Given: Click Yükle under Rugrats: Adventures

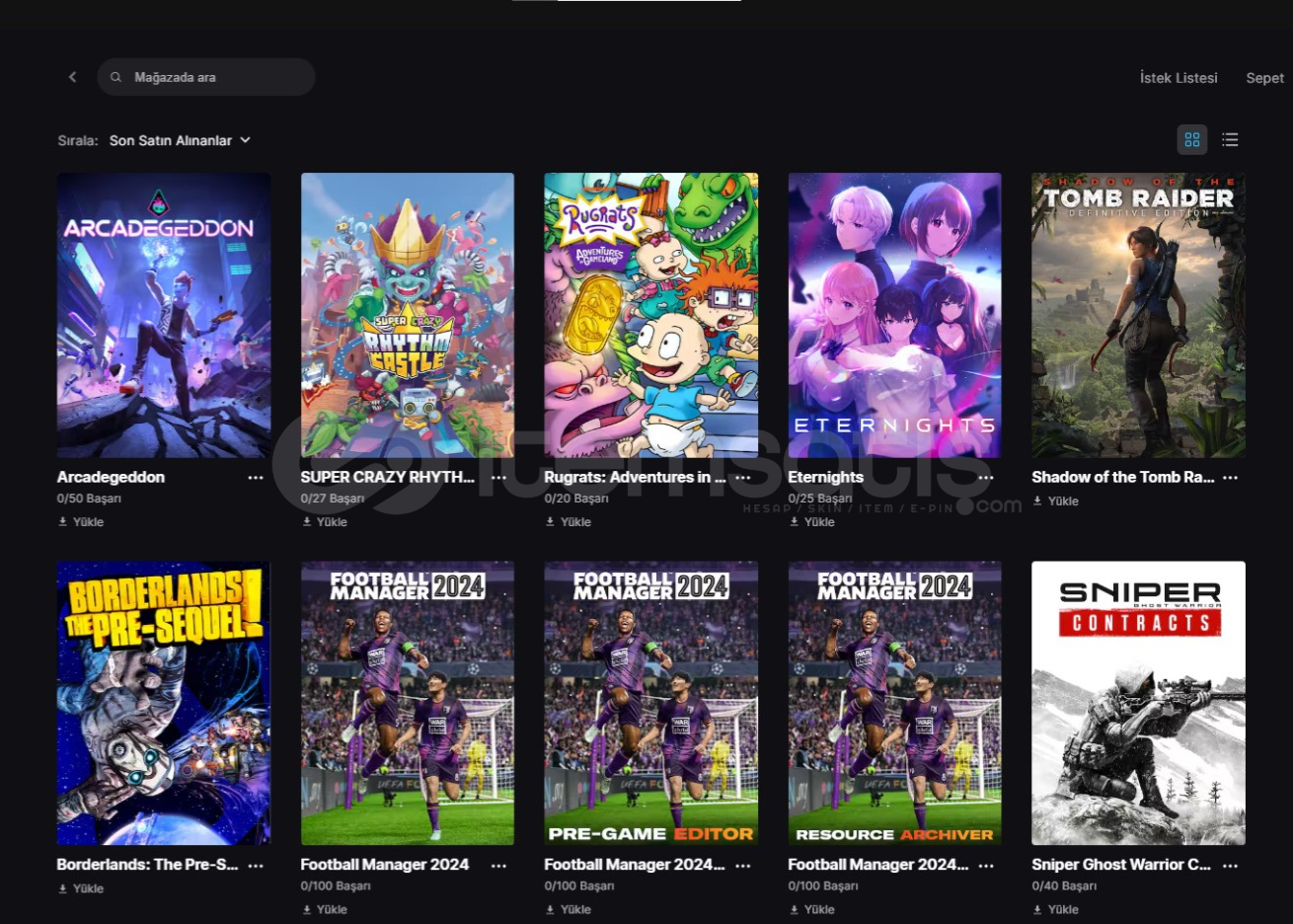Looking at the screenshot, I should click(x=569, y=522).
